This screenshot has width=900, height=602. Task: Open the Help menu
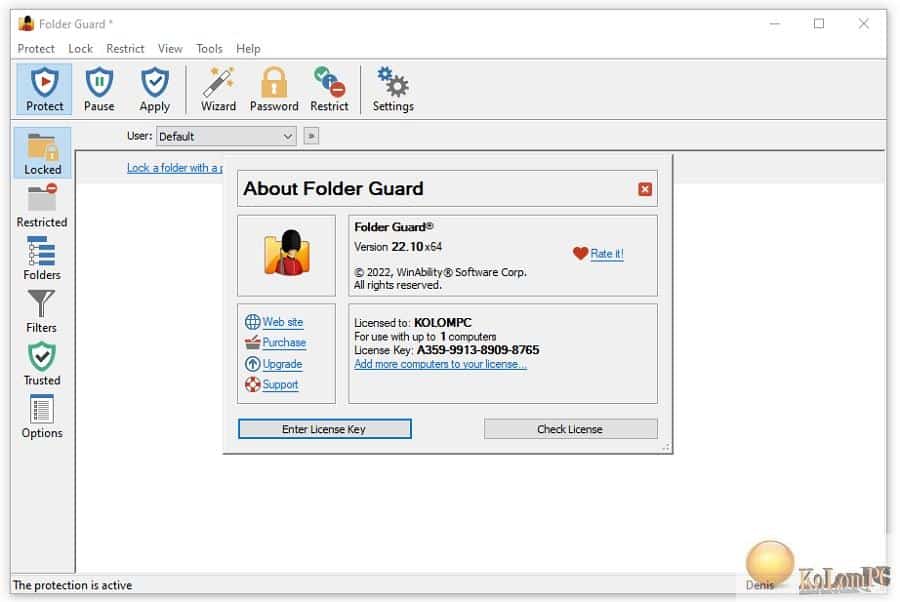point(248,49)
